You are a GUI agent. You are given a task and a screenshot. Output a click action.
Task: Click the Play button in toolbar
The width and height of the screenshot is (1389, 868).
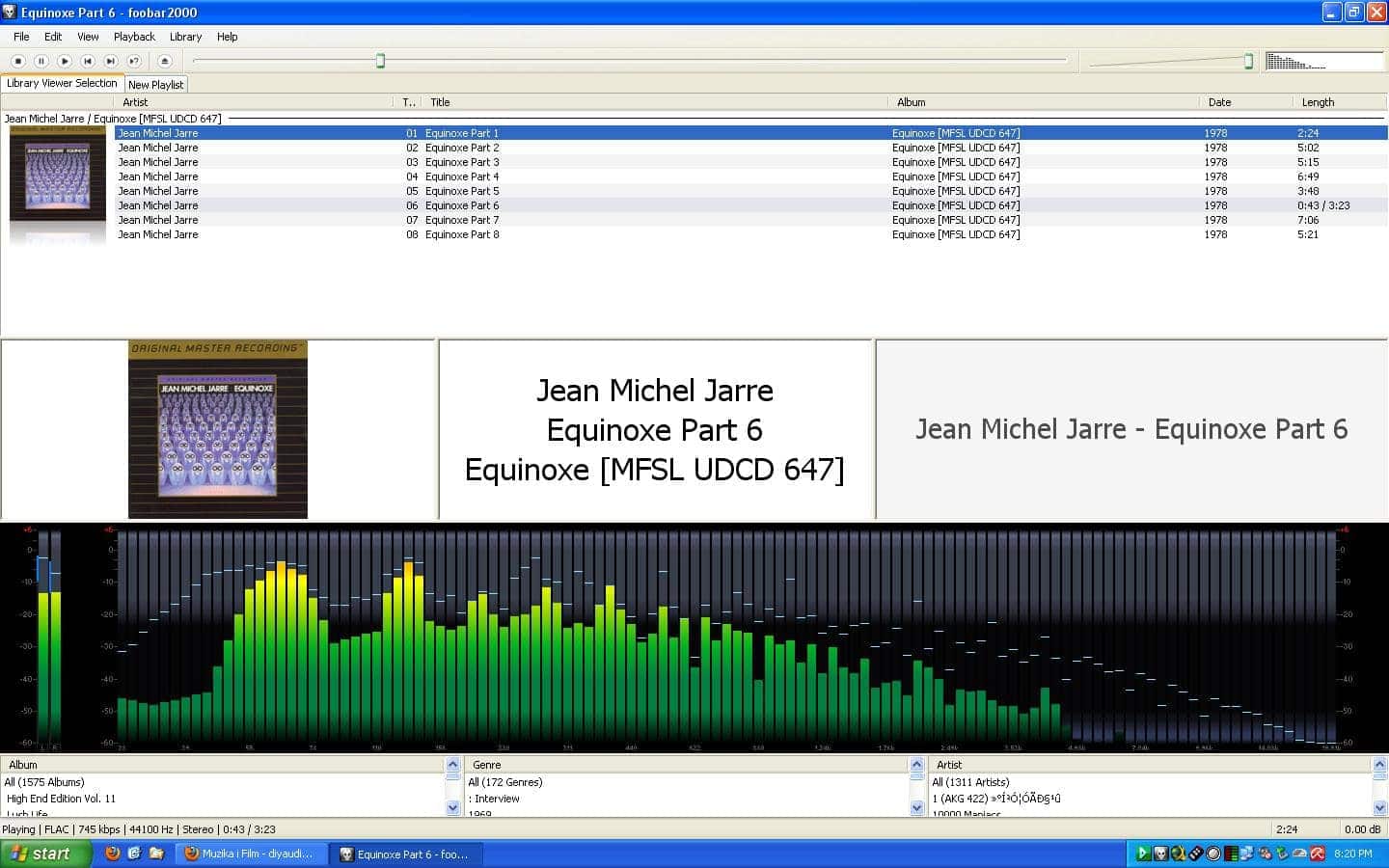click(65, 61)
